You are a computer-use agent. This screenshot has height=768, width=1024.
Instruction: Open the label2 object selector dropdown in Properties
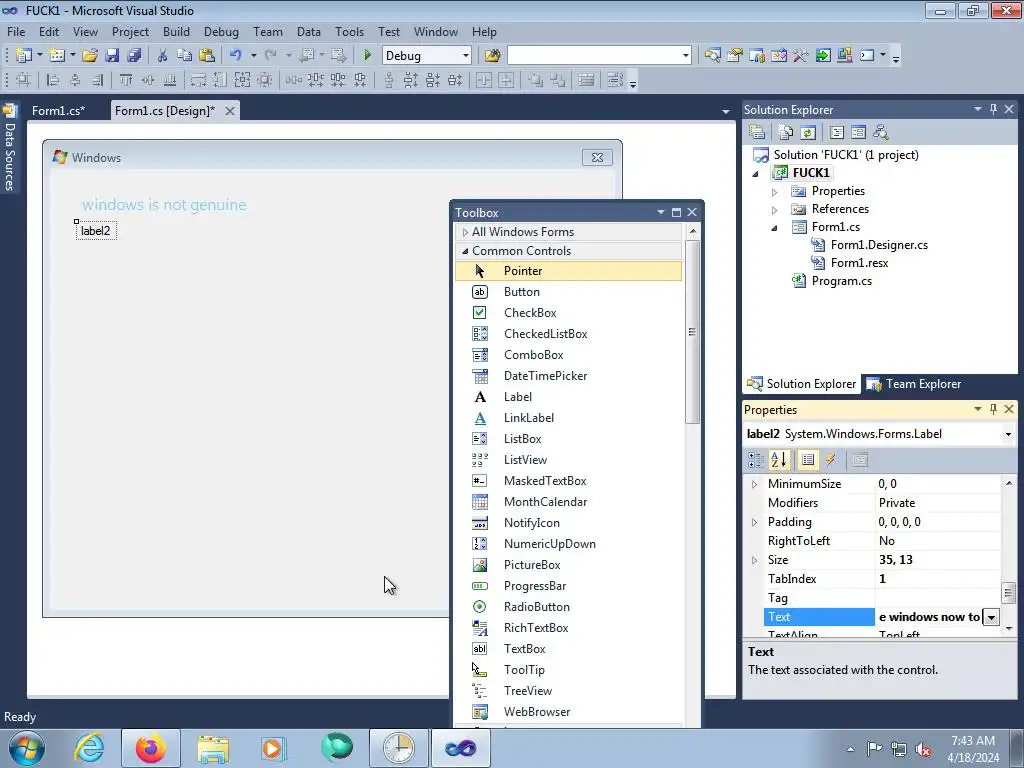(1008, 434)
